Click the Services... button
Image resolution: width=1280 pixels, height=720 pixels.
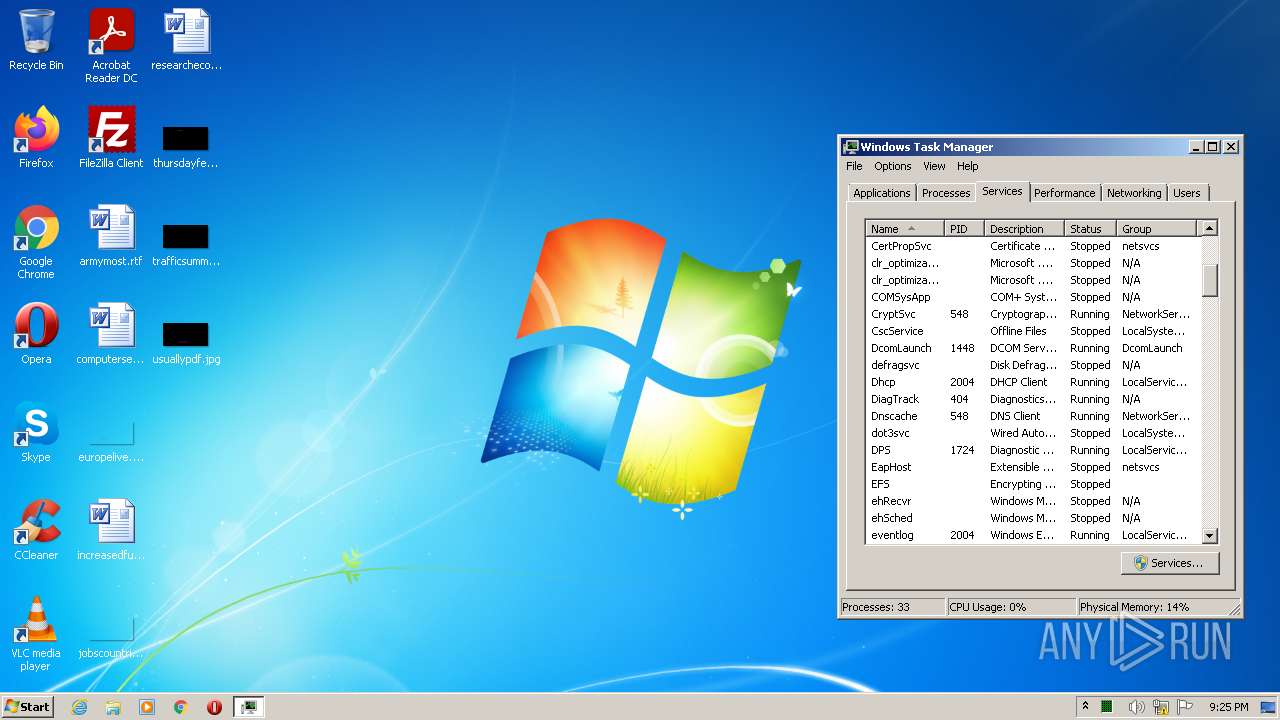pyautogui.click(x=1170, y=563)
